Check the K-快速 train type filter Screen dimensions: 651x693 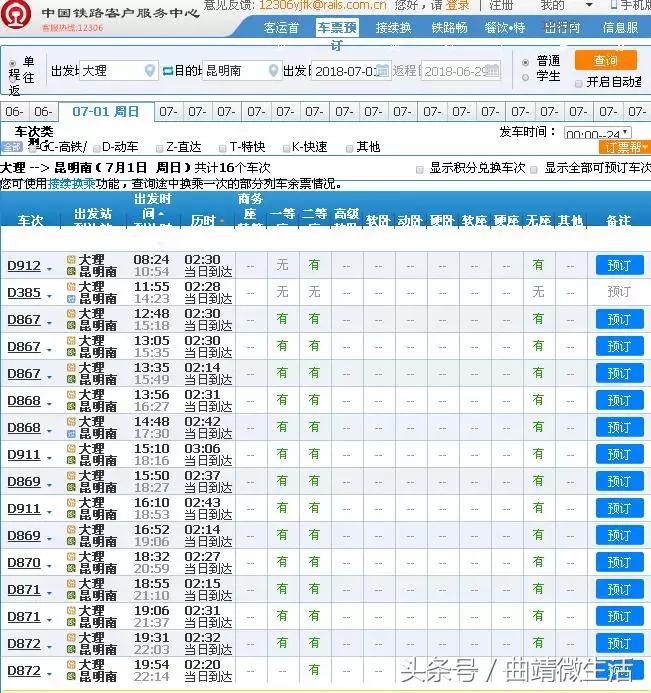[x=286, y=148]
